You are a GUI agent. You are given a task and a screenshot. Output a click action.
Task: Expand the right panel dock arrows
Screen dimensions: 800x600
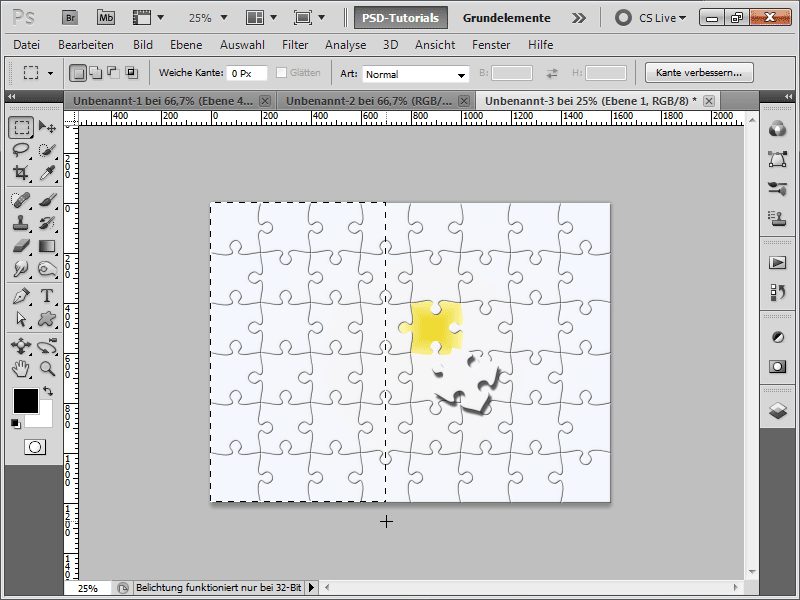pos(789,96)
